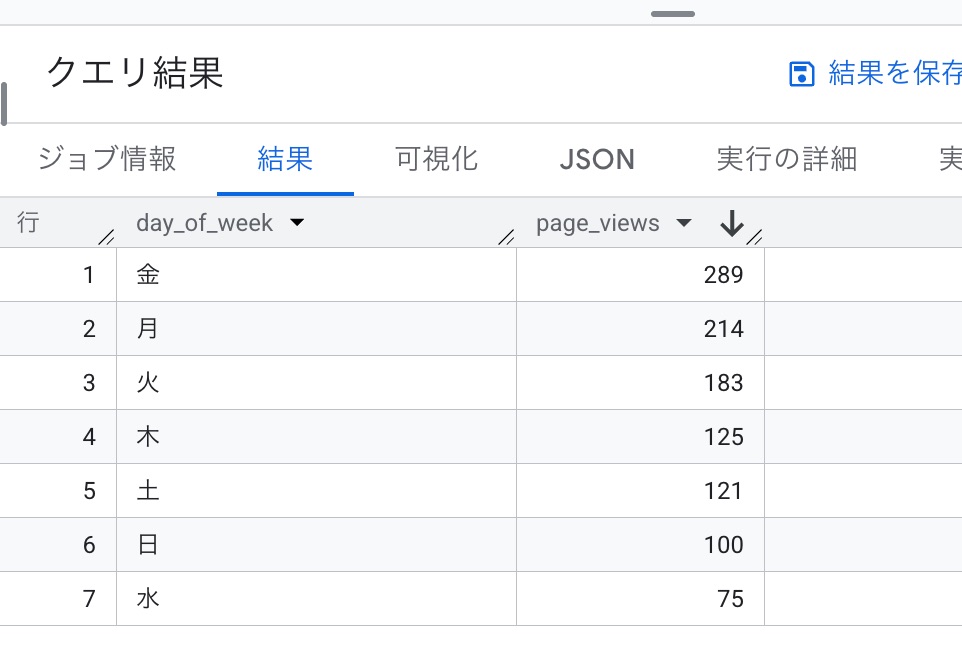Select the 水 cell in row 7

pyautogui.click(x=148, y=599)
